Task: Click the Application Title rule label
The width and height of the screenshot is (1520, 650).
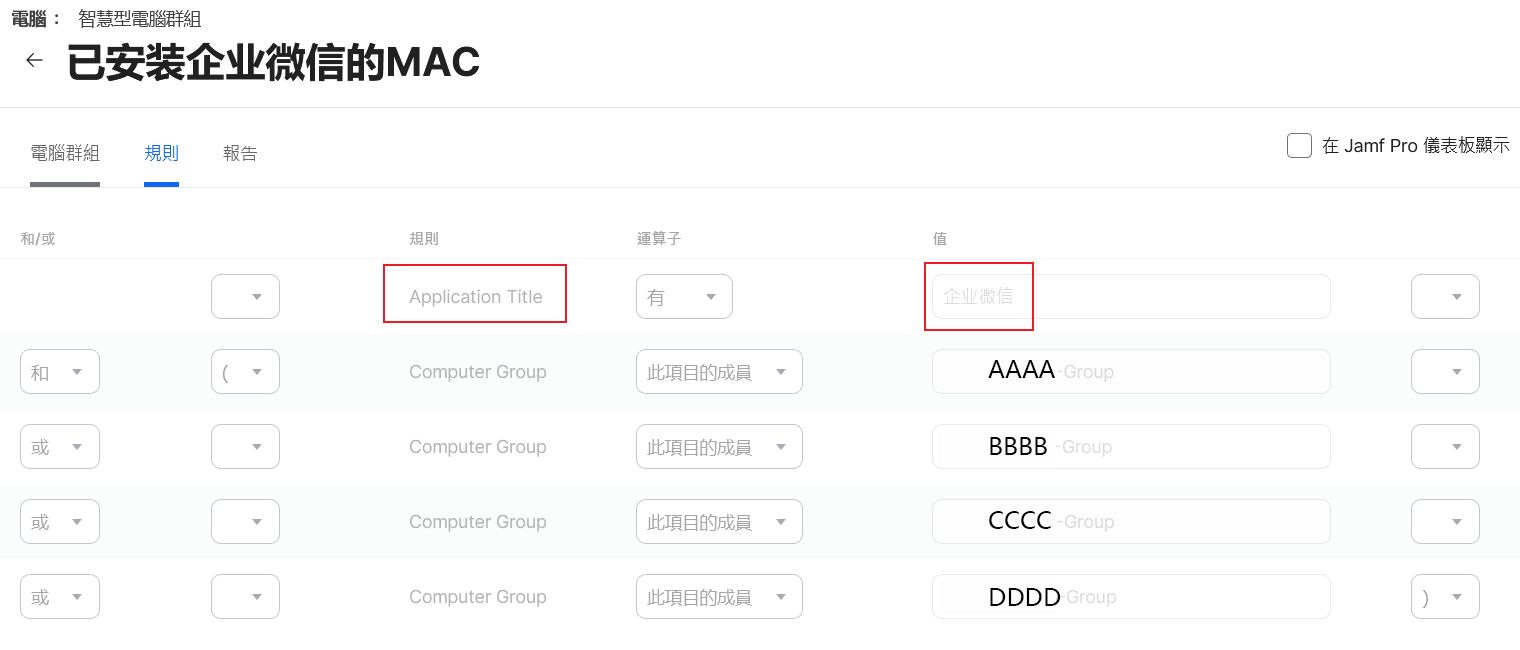Action: (x=476, y=297)
